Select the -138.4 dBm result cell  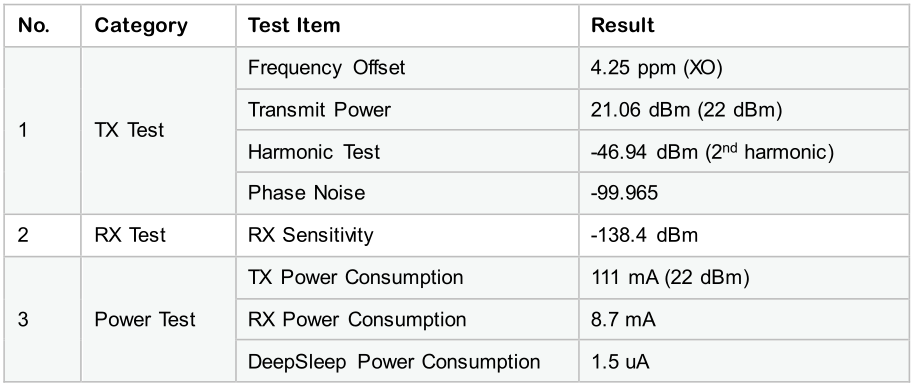(x=743, y=235)
